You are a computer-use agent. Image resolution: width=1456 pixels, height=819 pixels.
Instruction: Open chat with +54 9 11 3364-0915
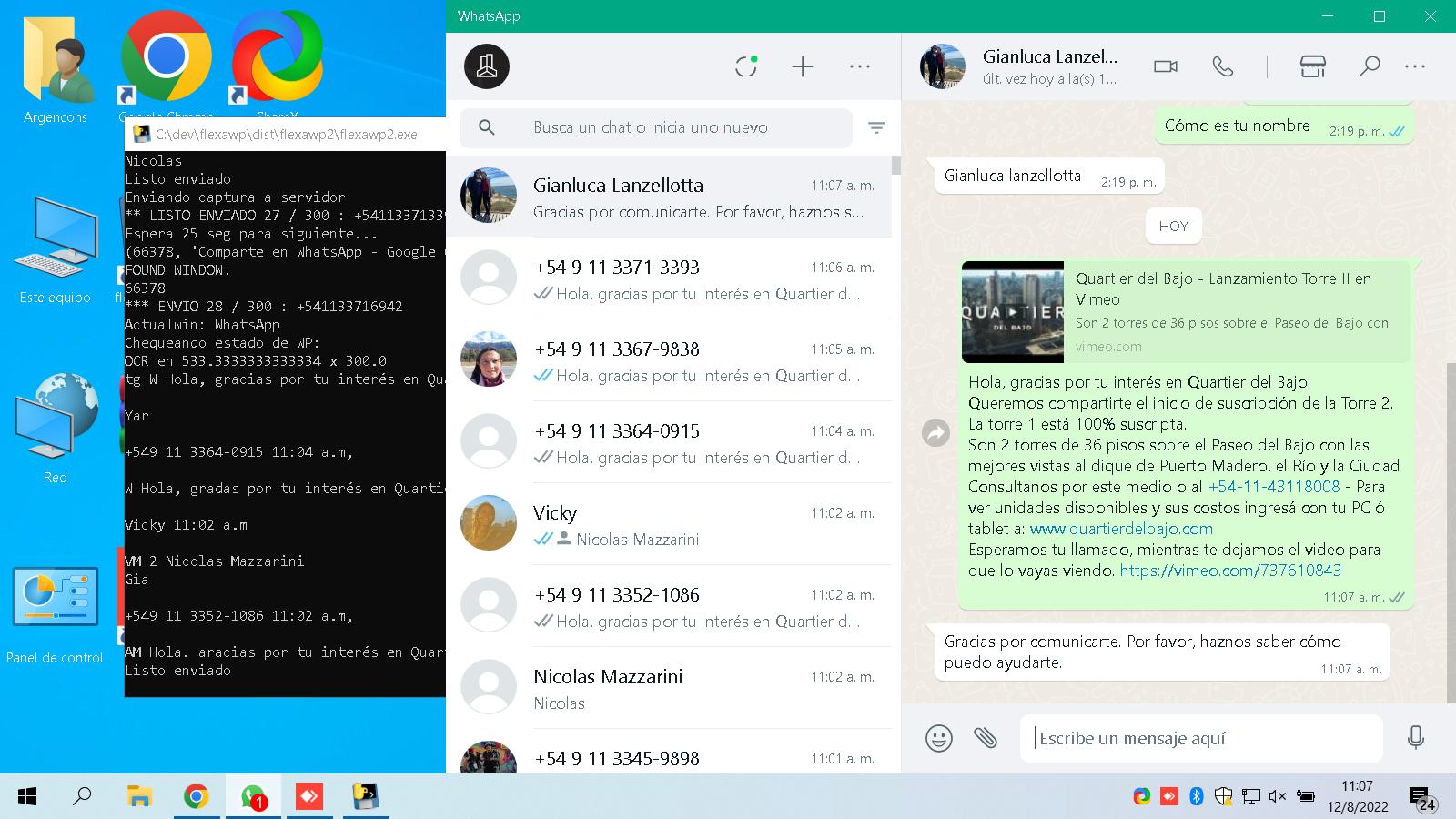point(669,442)
